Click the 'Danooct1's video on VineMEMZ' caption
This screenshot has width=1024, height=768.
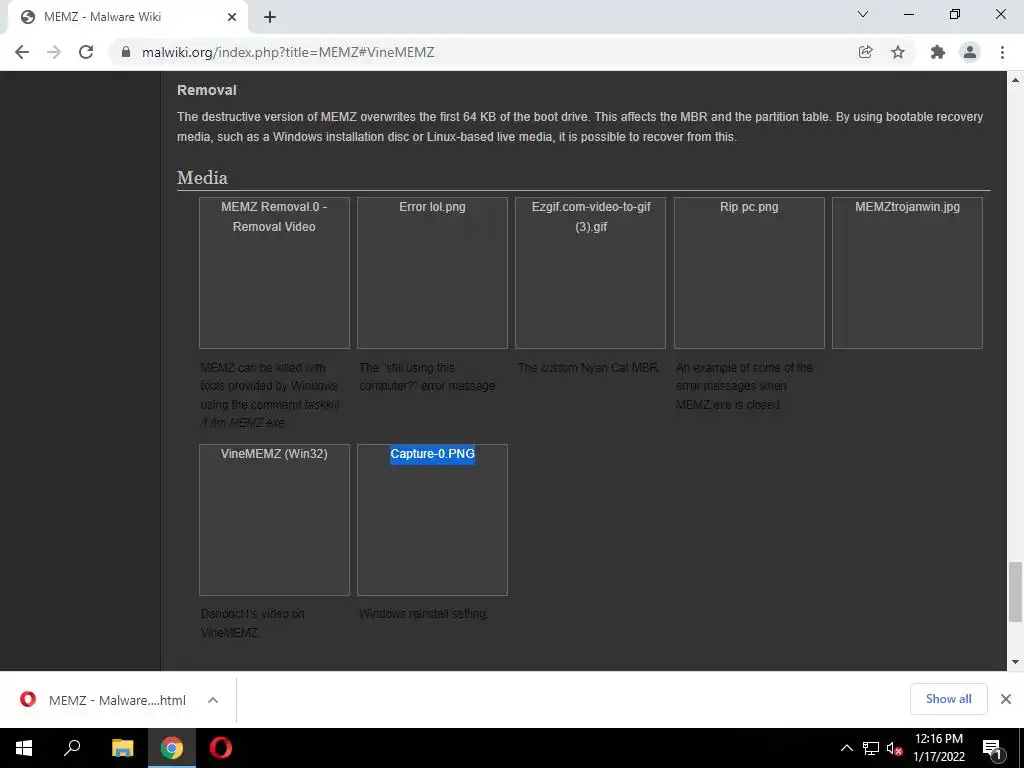click(x=253, y=623)
